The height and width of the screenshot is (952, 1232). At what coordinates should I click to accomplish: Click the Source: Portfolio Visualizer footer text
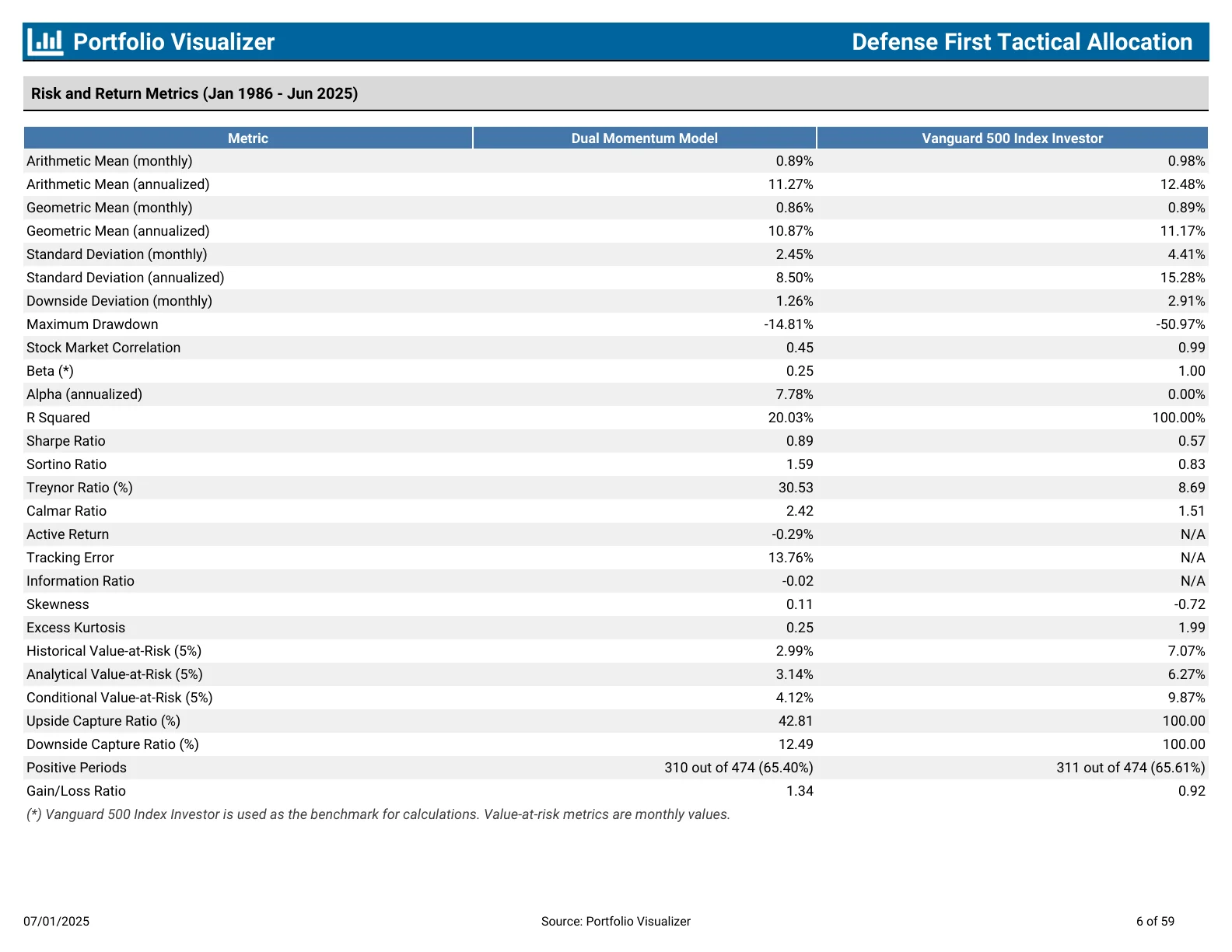(x=616, y=922)
